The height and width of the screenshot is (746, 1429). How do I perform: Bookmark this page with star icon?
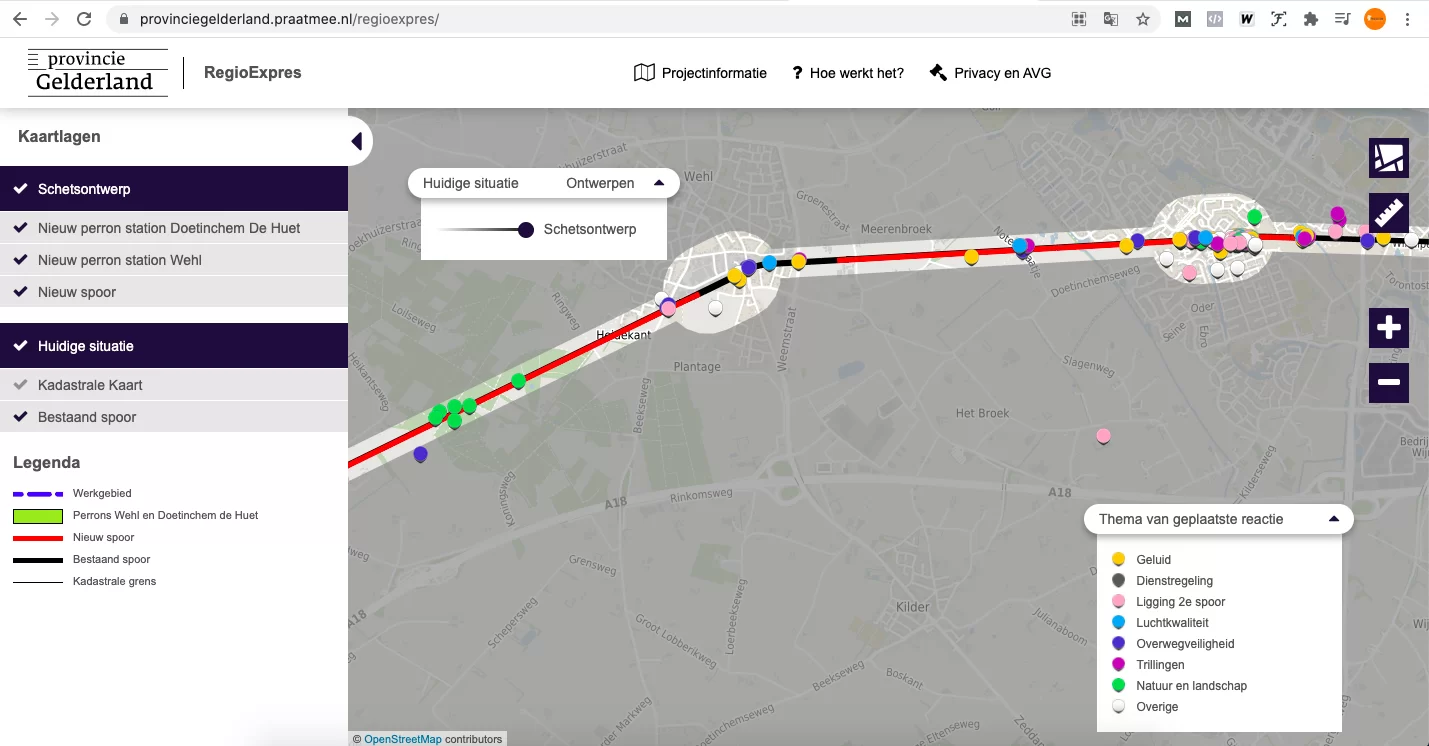click(x=1143, y=19)
